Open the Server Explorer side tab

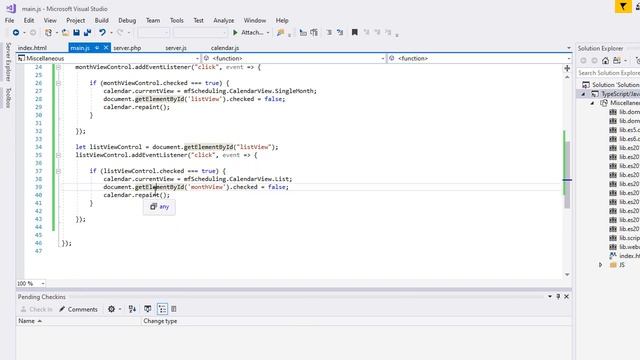coord(8,62)
